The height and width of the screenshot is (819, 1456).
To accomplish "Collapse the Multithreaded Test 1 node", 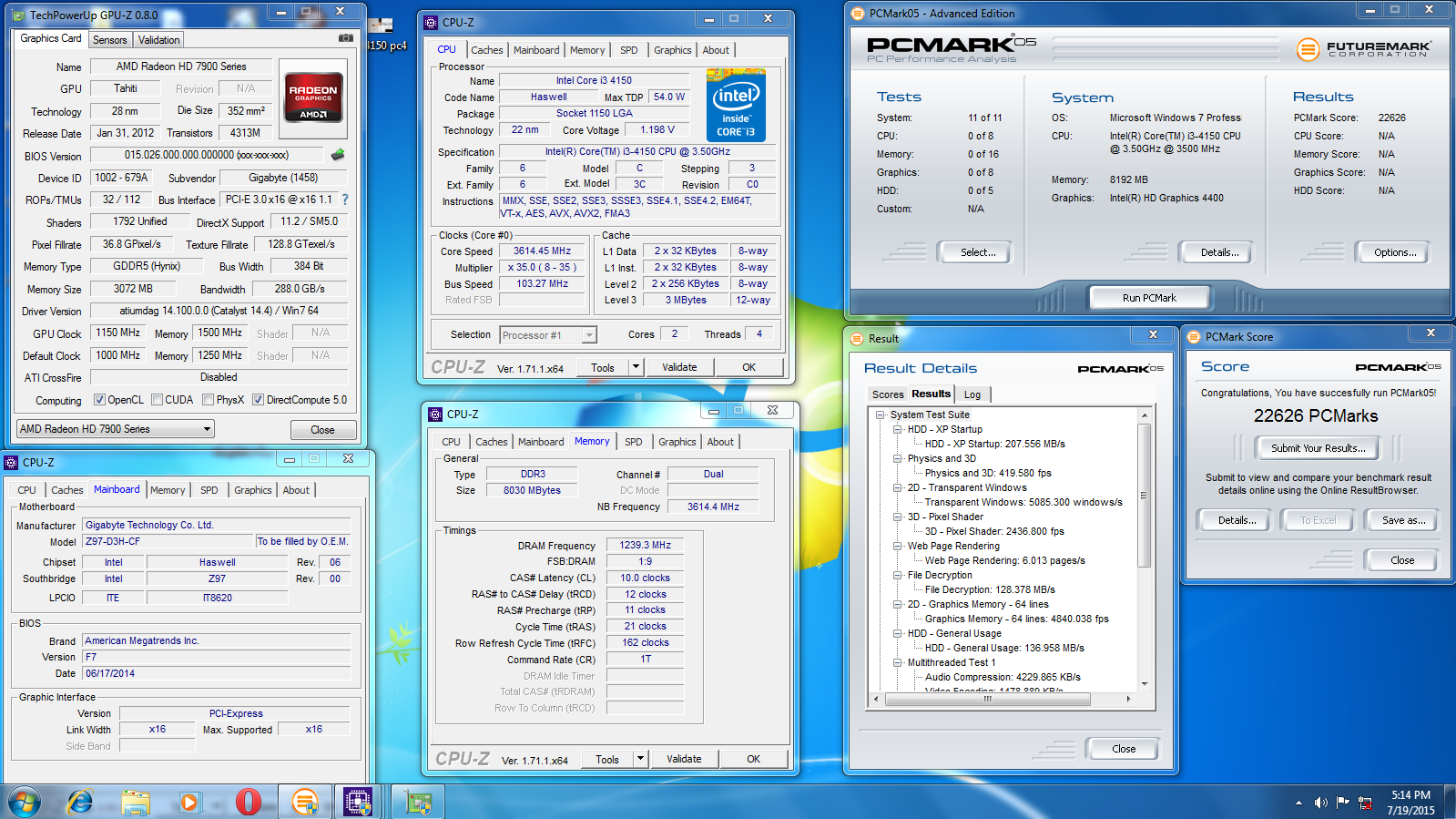I will click(x=898, y=663).
